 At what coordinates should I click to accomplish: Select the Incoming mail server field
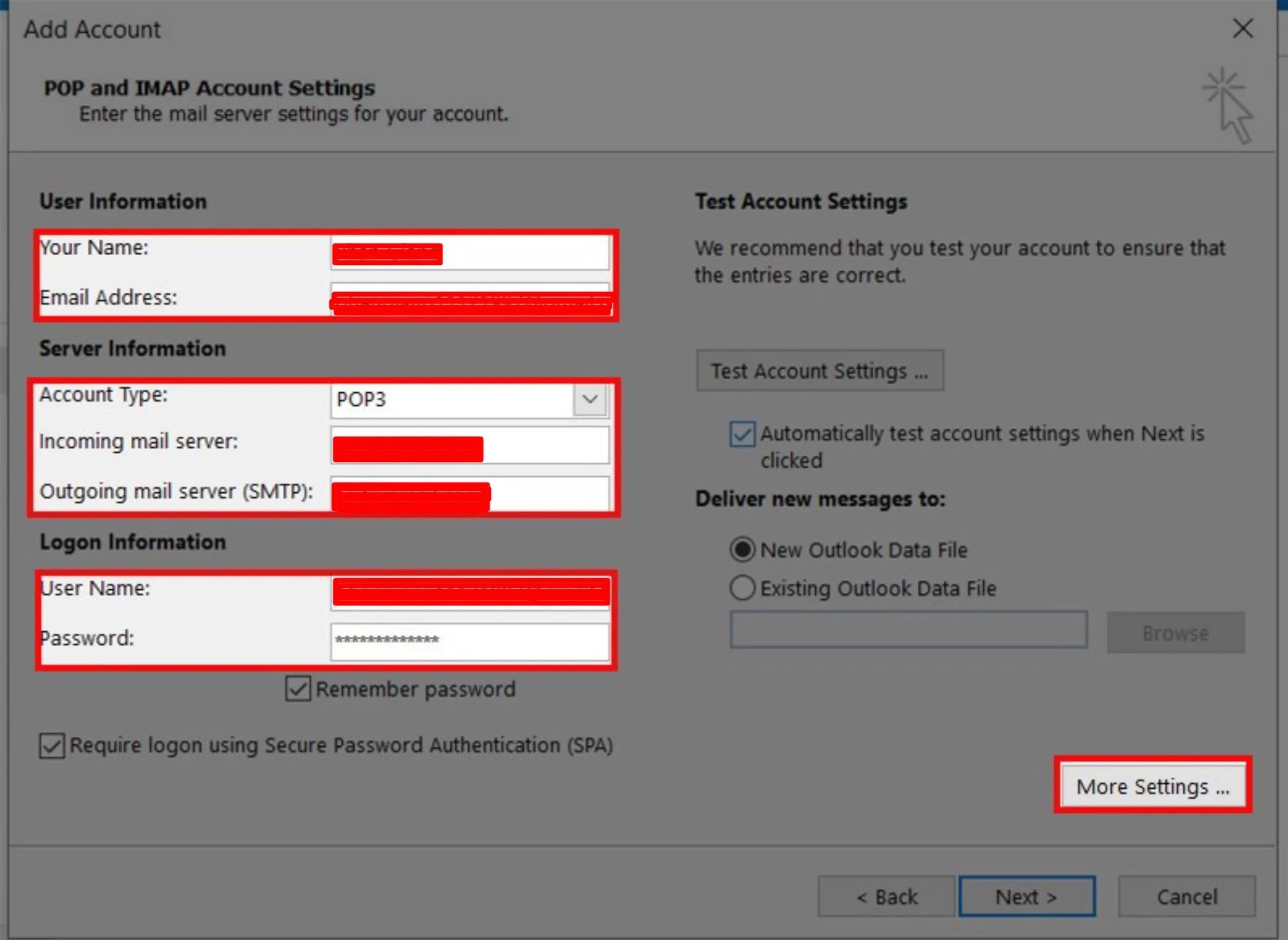click(x=470, y=446)
